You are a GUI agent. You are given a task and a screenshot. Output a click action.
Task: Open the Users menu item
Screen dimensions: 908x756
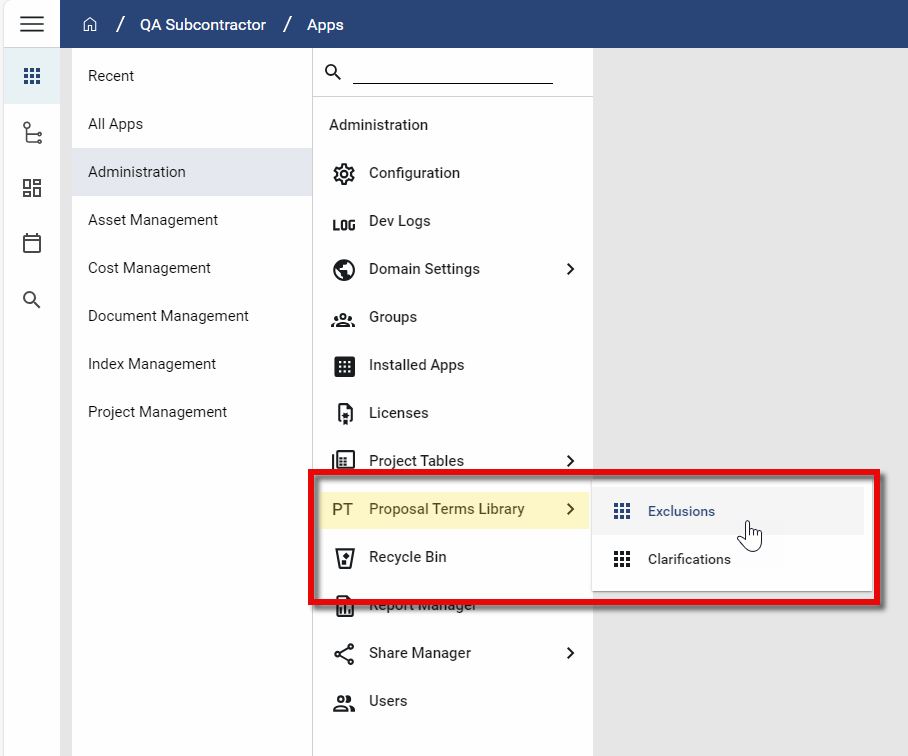point(387,701)
